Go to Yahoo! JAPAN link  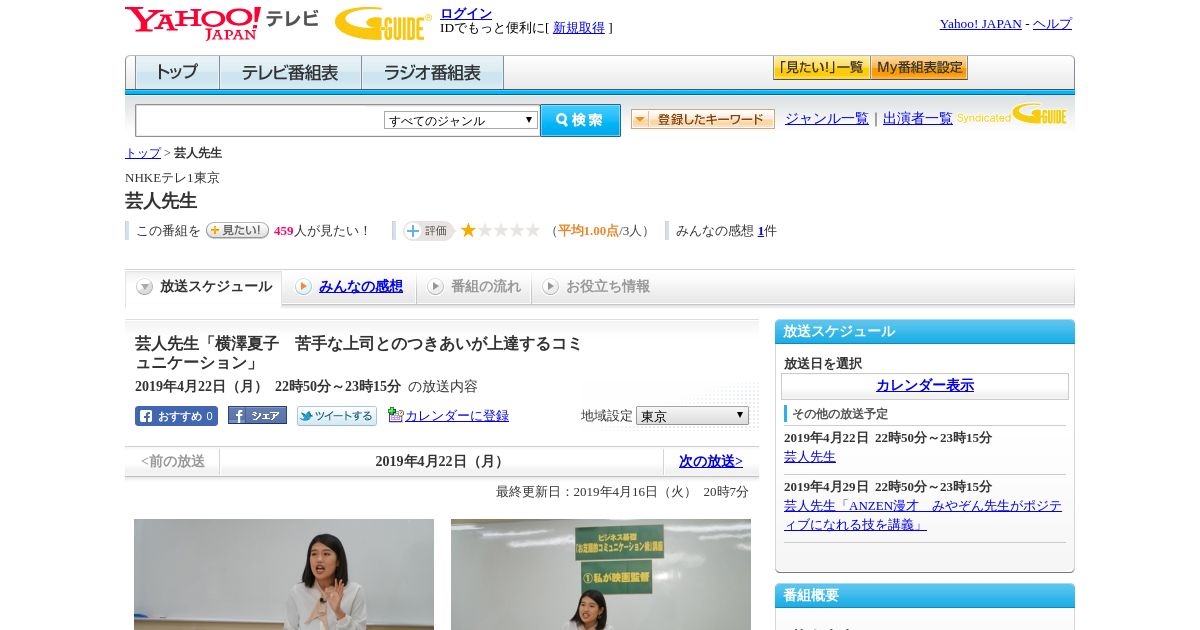click(x=980, y=24)
